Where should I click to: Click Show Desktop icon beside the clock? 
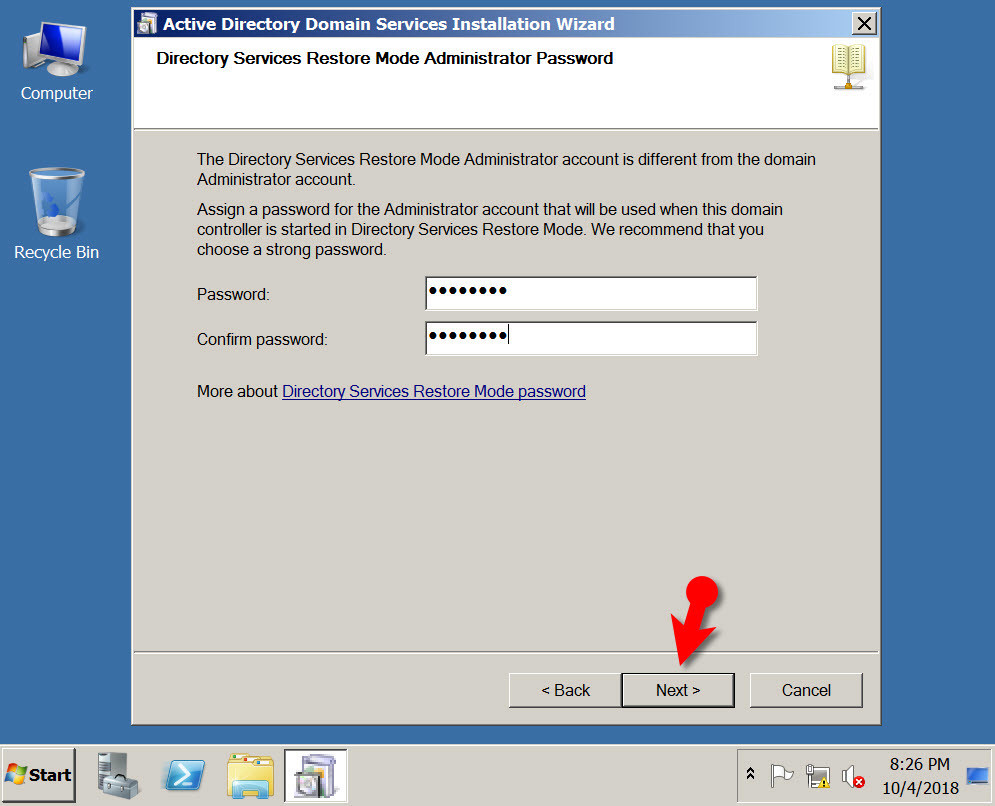pos(977,776)
